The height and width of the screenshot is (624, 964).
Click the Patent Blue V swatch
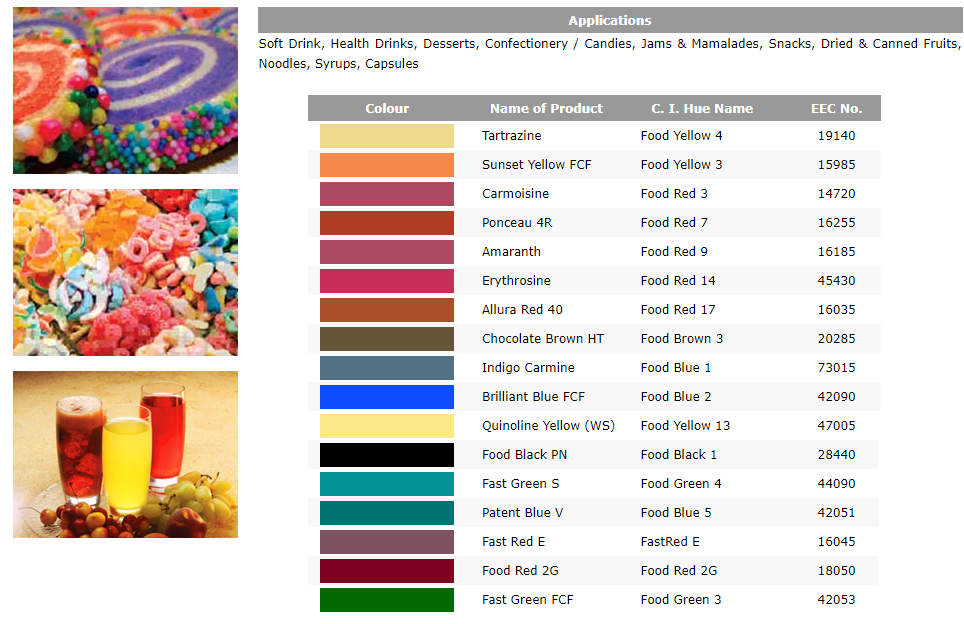[x=387, y=513]
